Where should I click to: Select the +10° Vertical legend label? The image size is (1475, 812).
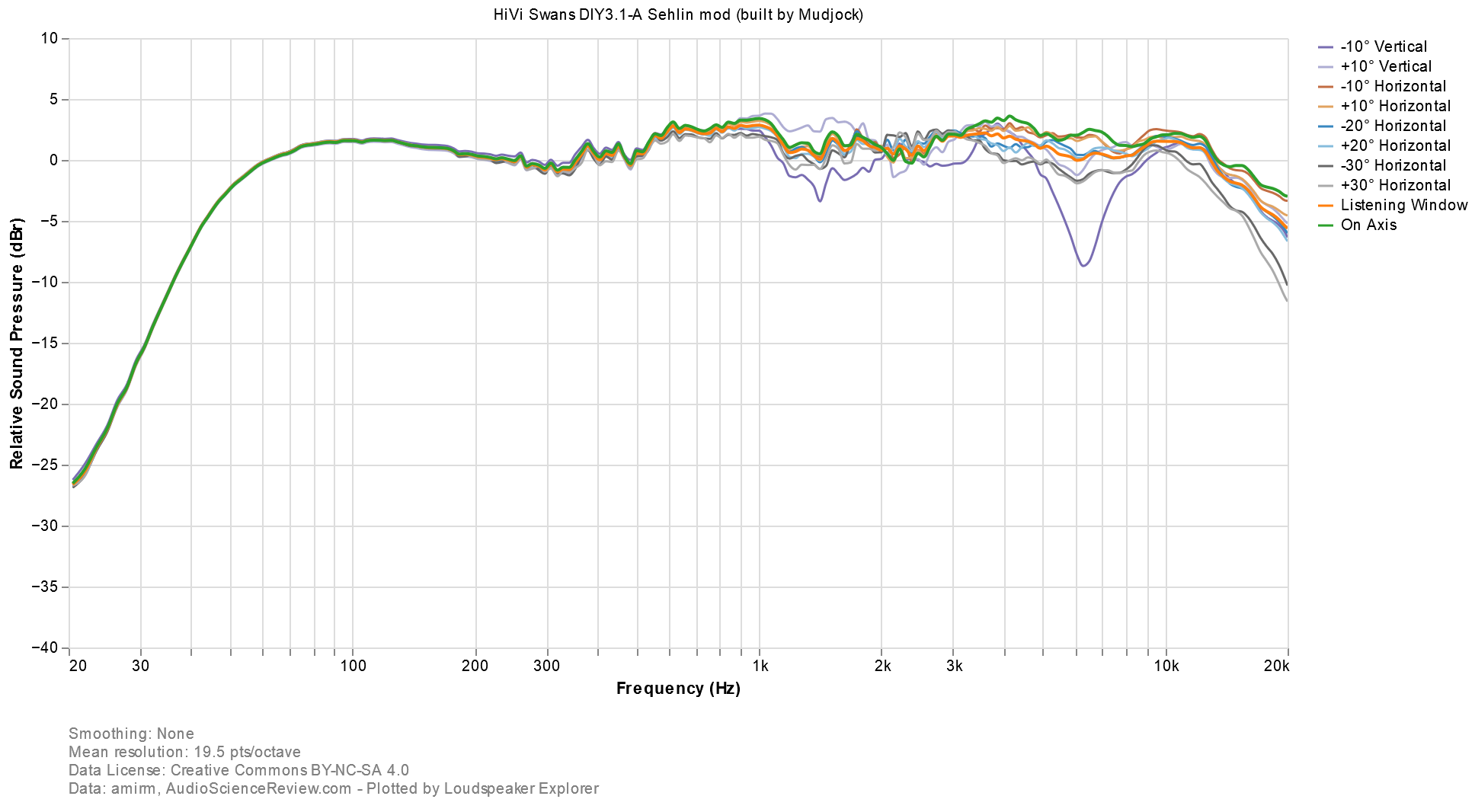(x=1386, y=66)
